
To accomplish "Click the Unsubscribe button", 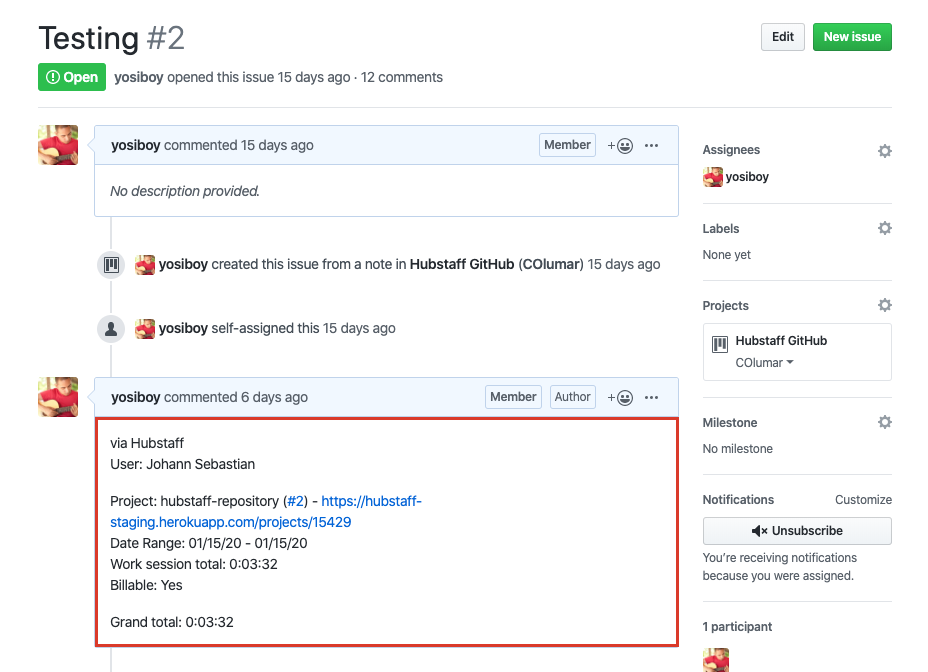I will pyautogui.click(x=796, y=530).
